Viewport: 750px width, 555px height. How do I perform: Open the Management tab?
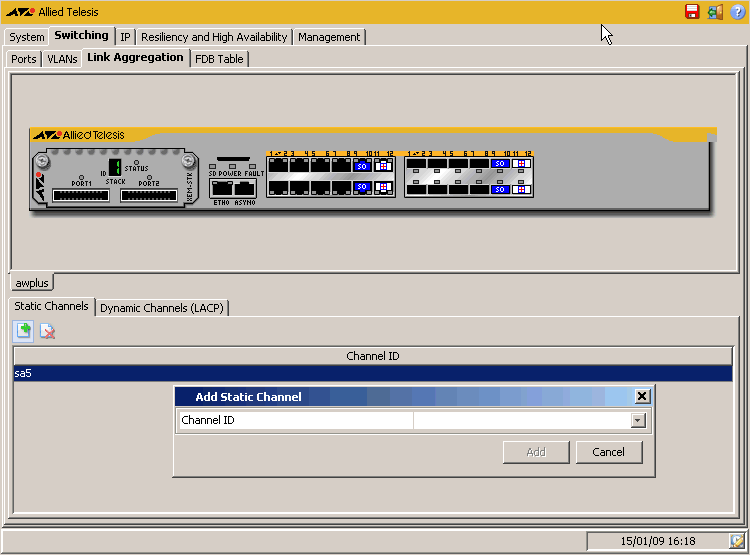tap(329, 37)
